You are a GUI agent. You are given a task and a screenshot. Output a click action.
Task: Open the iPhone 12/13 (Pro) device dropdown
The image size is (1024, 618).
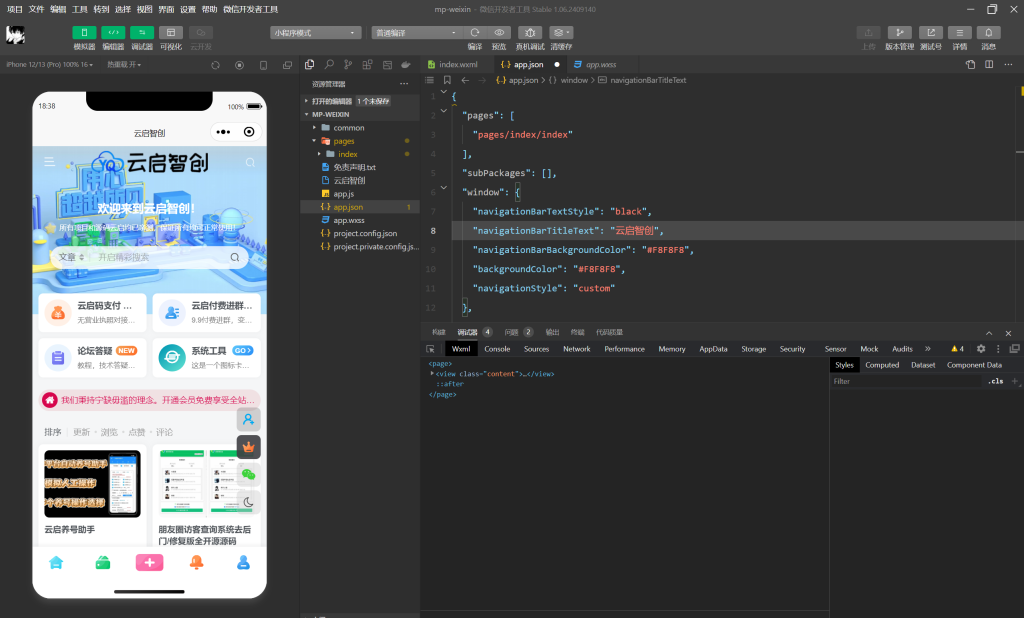pyautogui.click(x=50, y=65)
